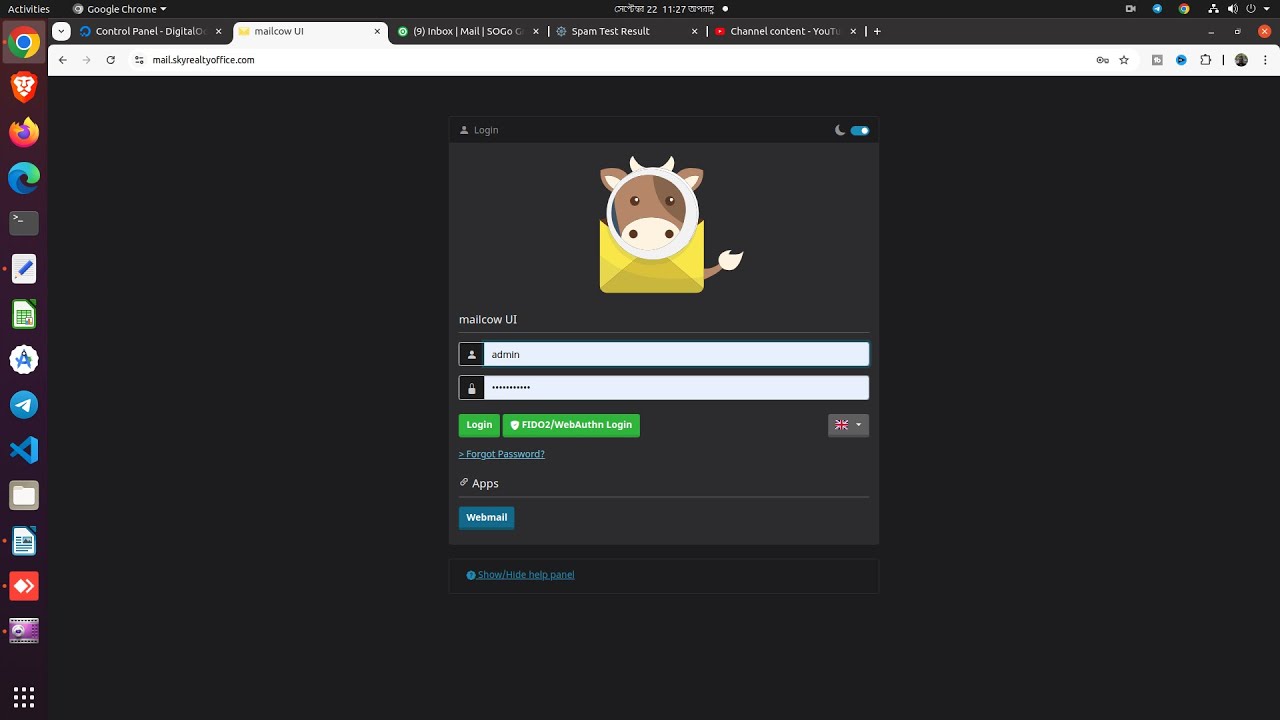Viewport: 1280px width, 720px height.
Task: Click the volume speaker icon
Action: (x=1232, y=9)
